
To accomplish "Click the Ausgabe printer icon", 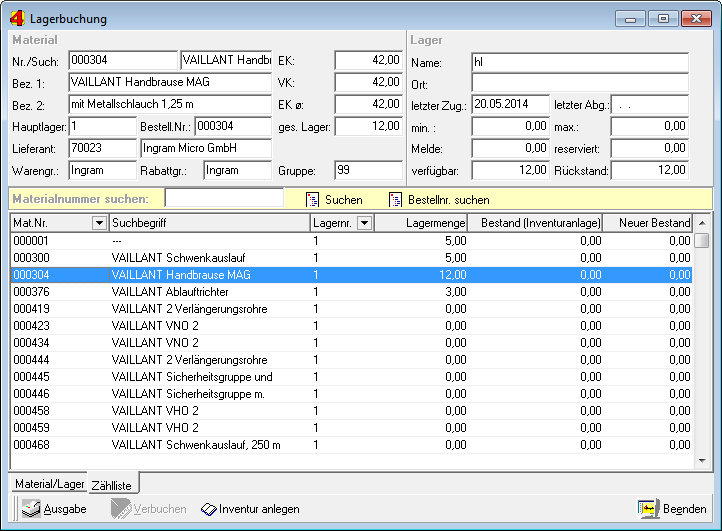I will (31, 509).
